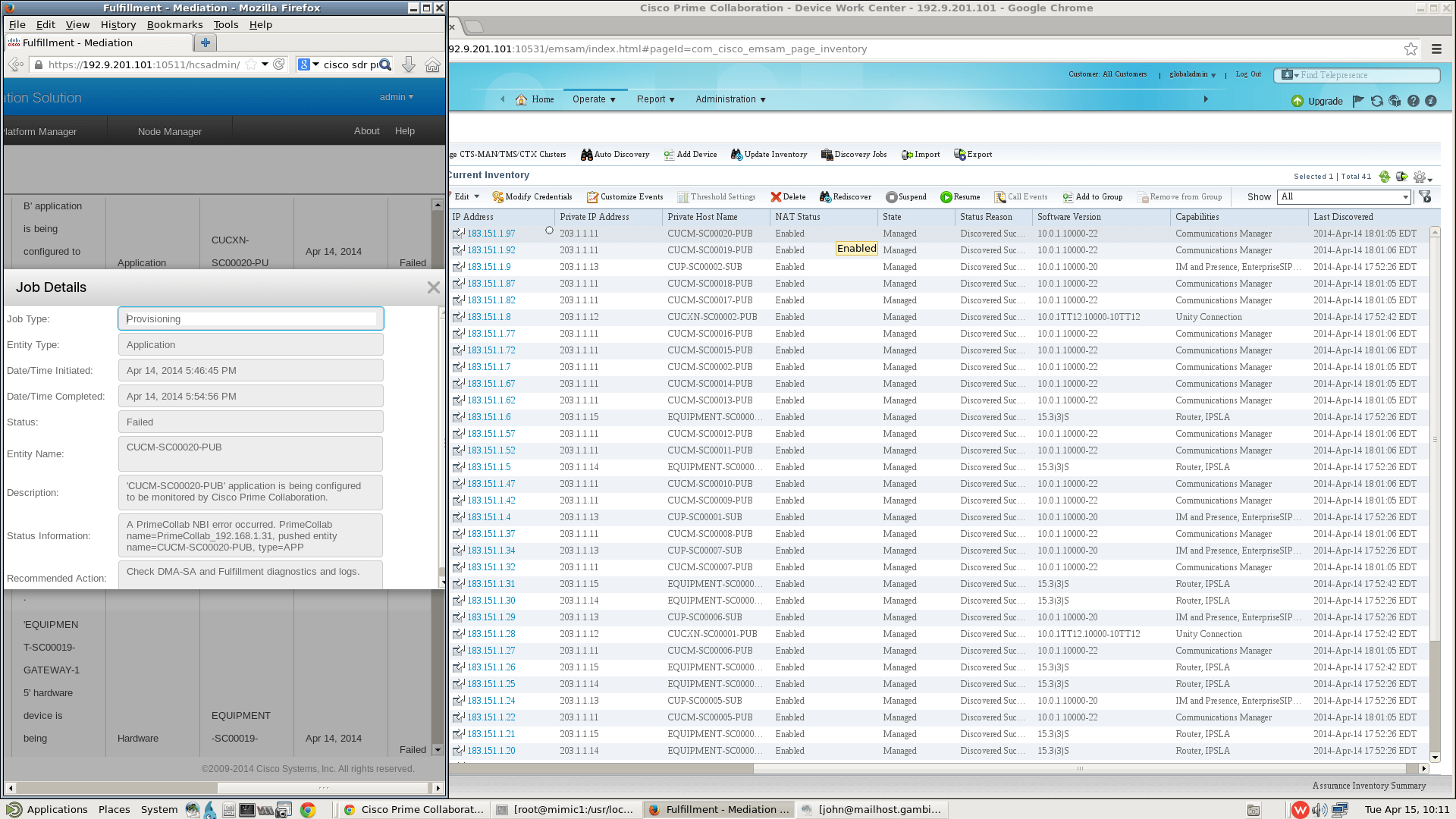Click the Upgrade button text
This screenshot has width=1456, height=819.
tap(1326, 101)
